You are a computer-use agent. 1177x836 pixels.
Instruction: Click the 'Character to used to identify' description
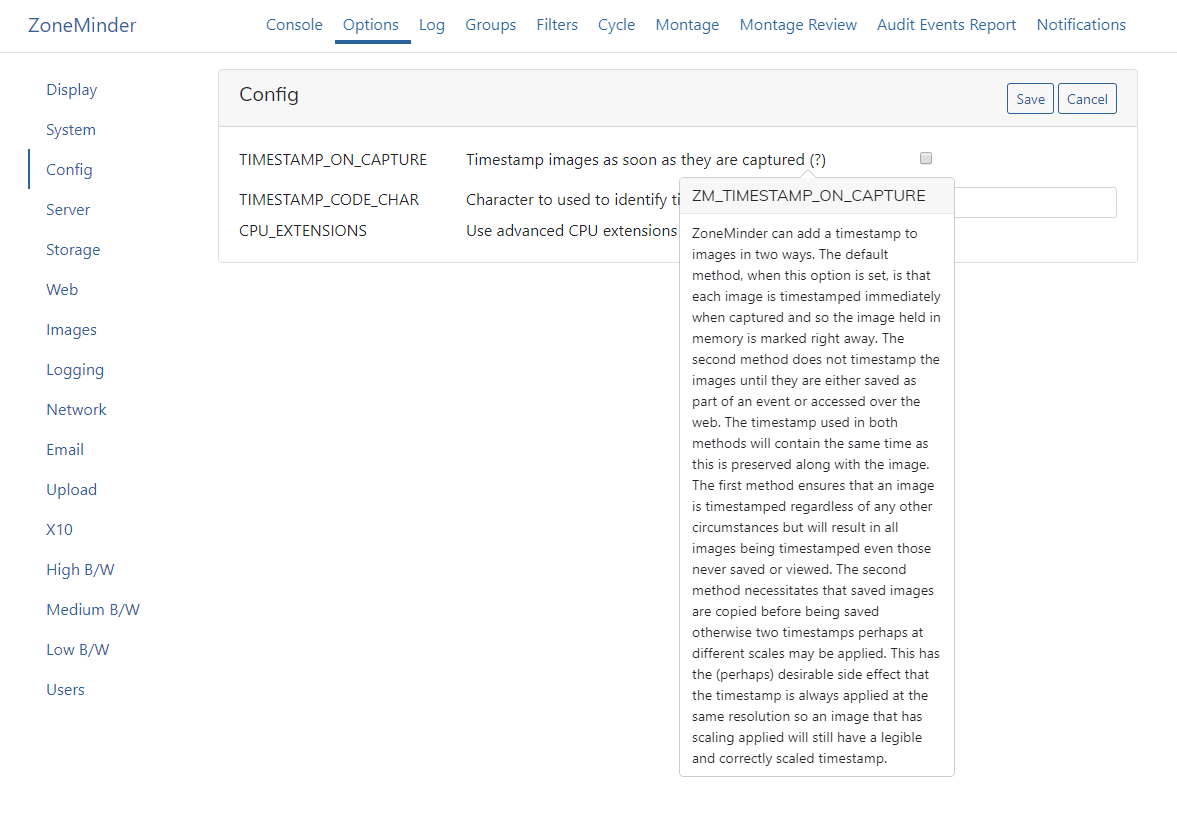[x=573, y=200]
